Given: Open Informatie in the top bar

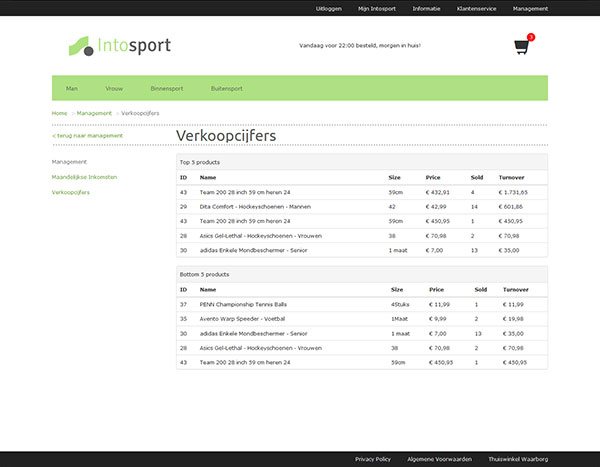Looking at the screenshot, I should [x=426, y=8].
